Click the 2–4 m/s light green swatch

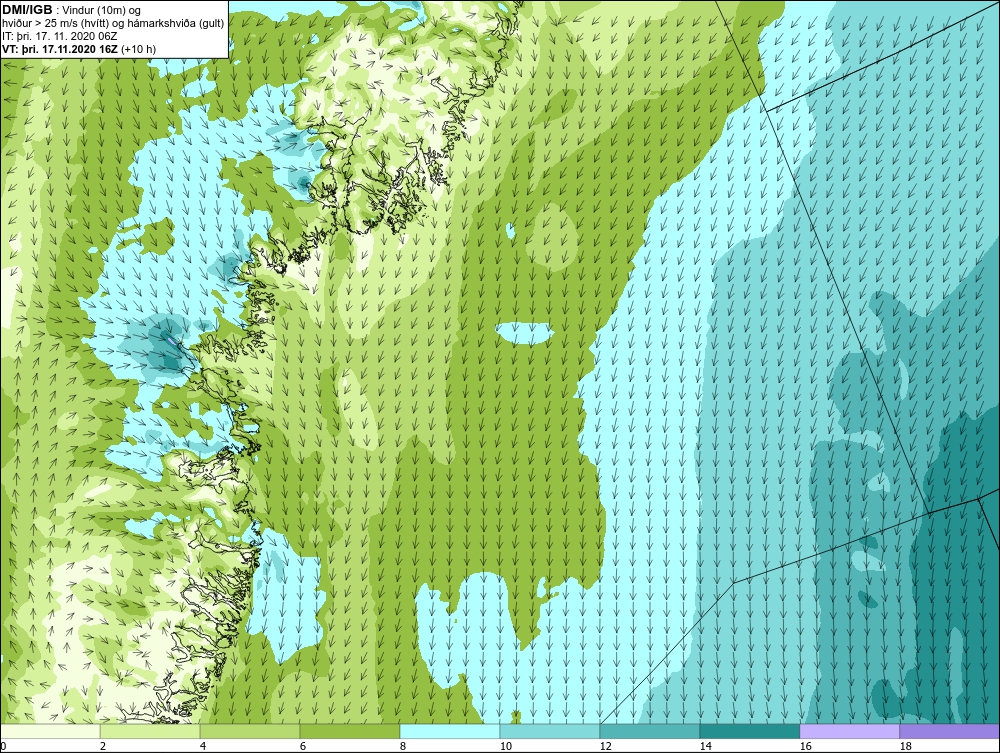pos(150,731)
